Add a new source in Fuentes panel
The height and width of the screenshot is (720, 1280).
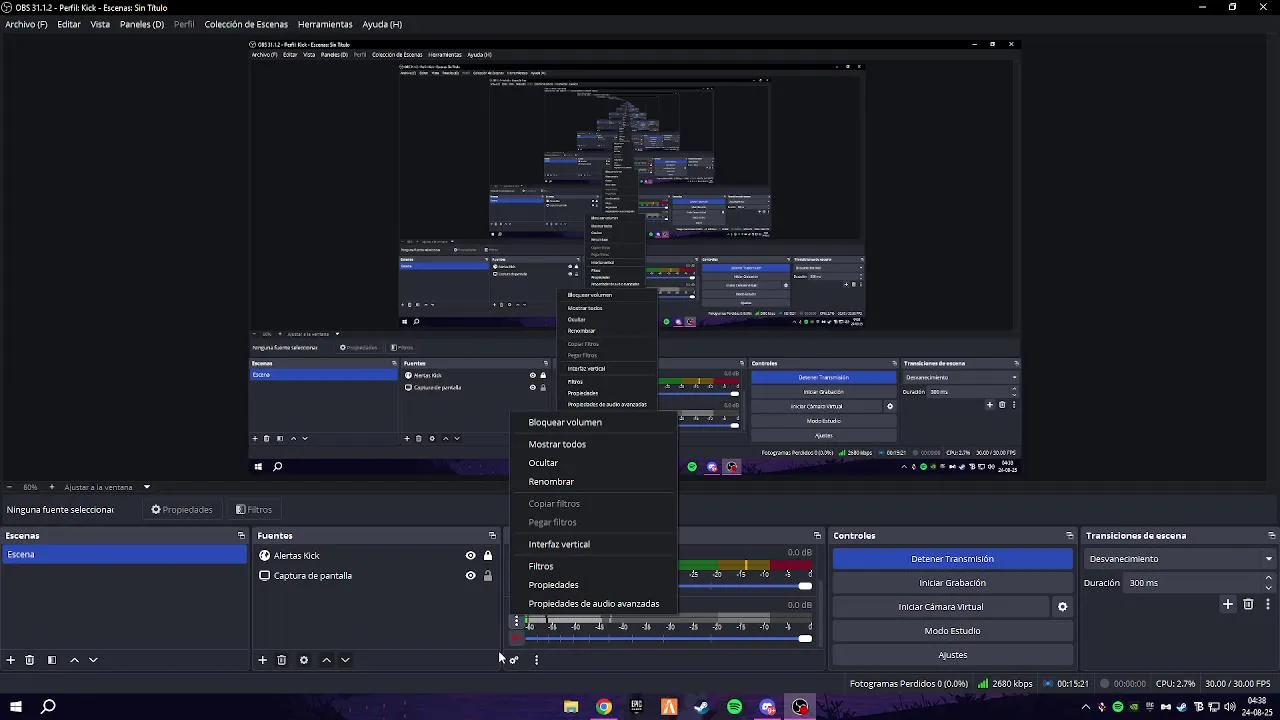pos(262,660)
